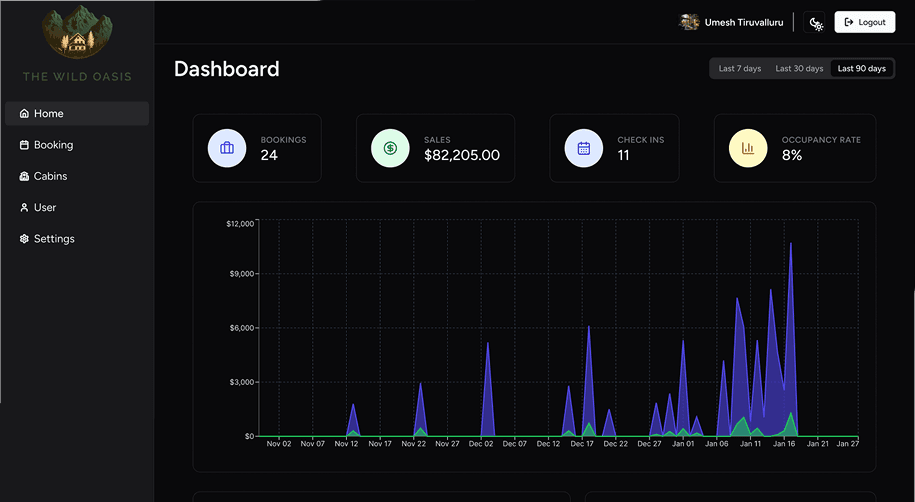Click the Cabins icon in sidebar
The height and width of the screenshot is (502, 915).
(24, 176)
